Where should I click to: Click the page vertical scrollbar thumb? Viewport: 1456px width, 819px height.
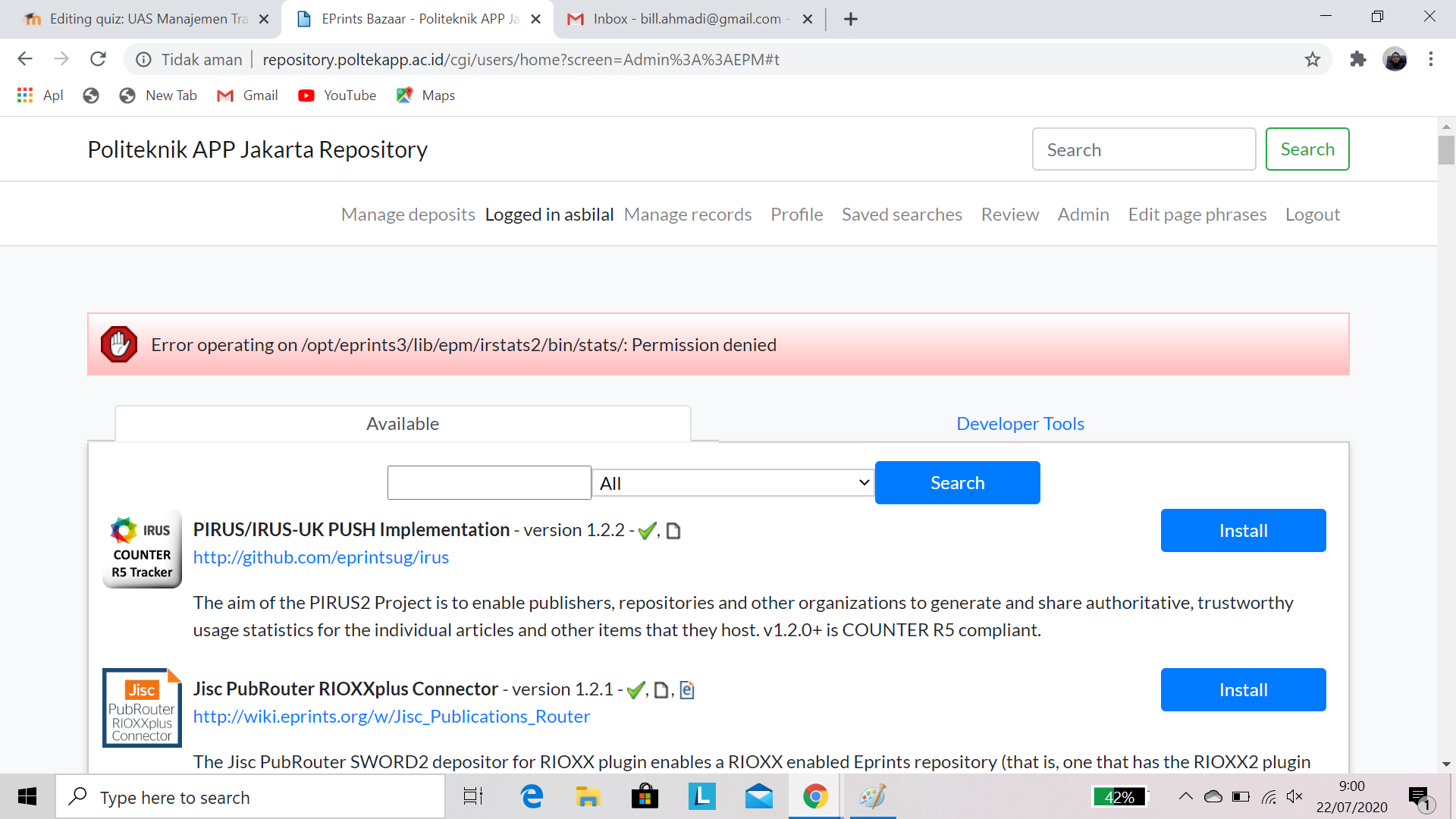[x=1446, y=149]
